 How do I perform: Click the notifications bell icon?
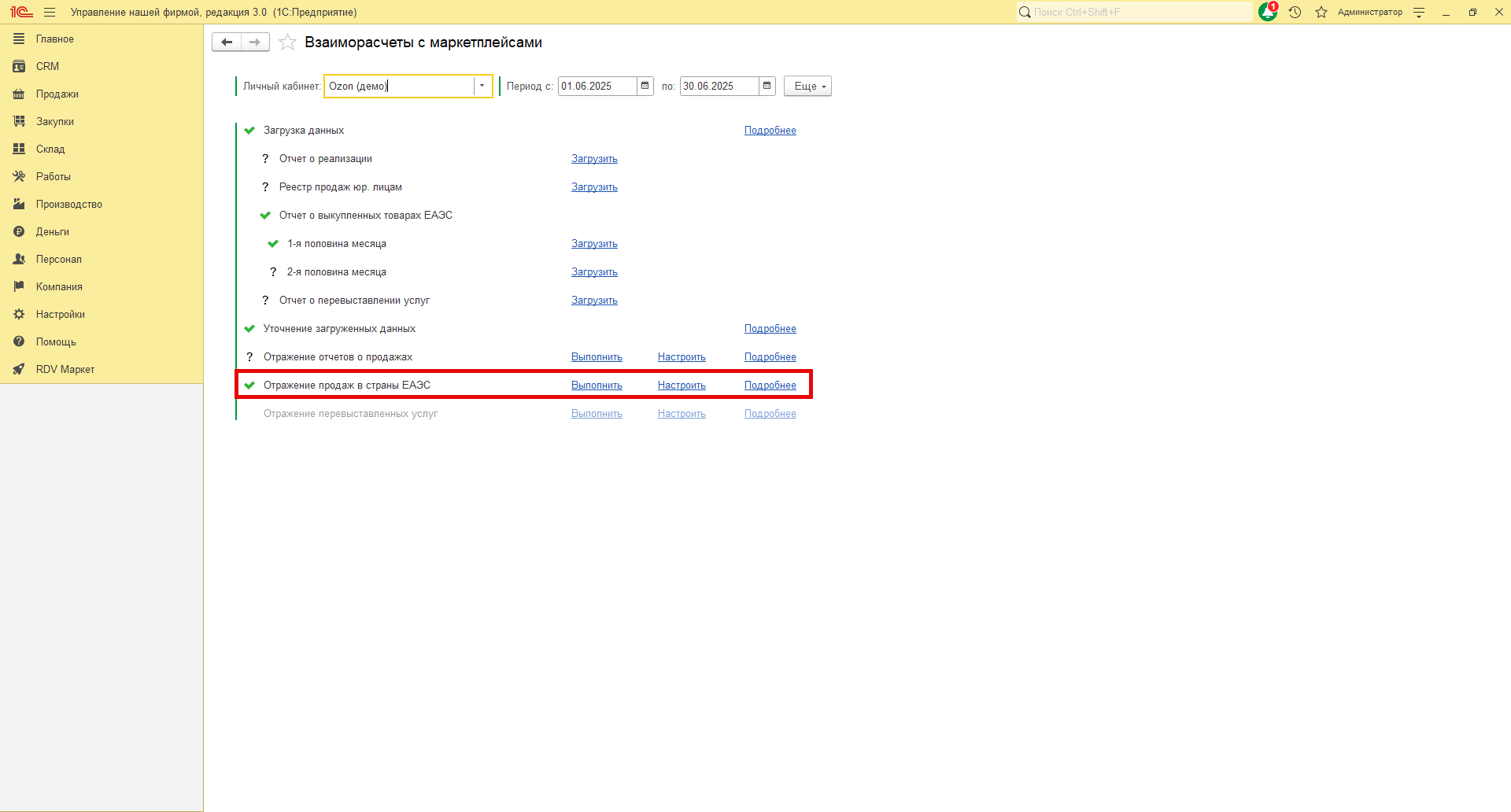[1267, 12]
